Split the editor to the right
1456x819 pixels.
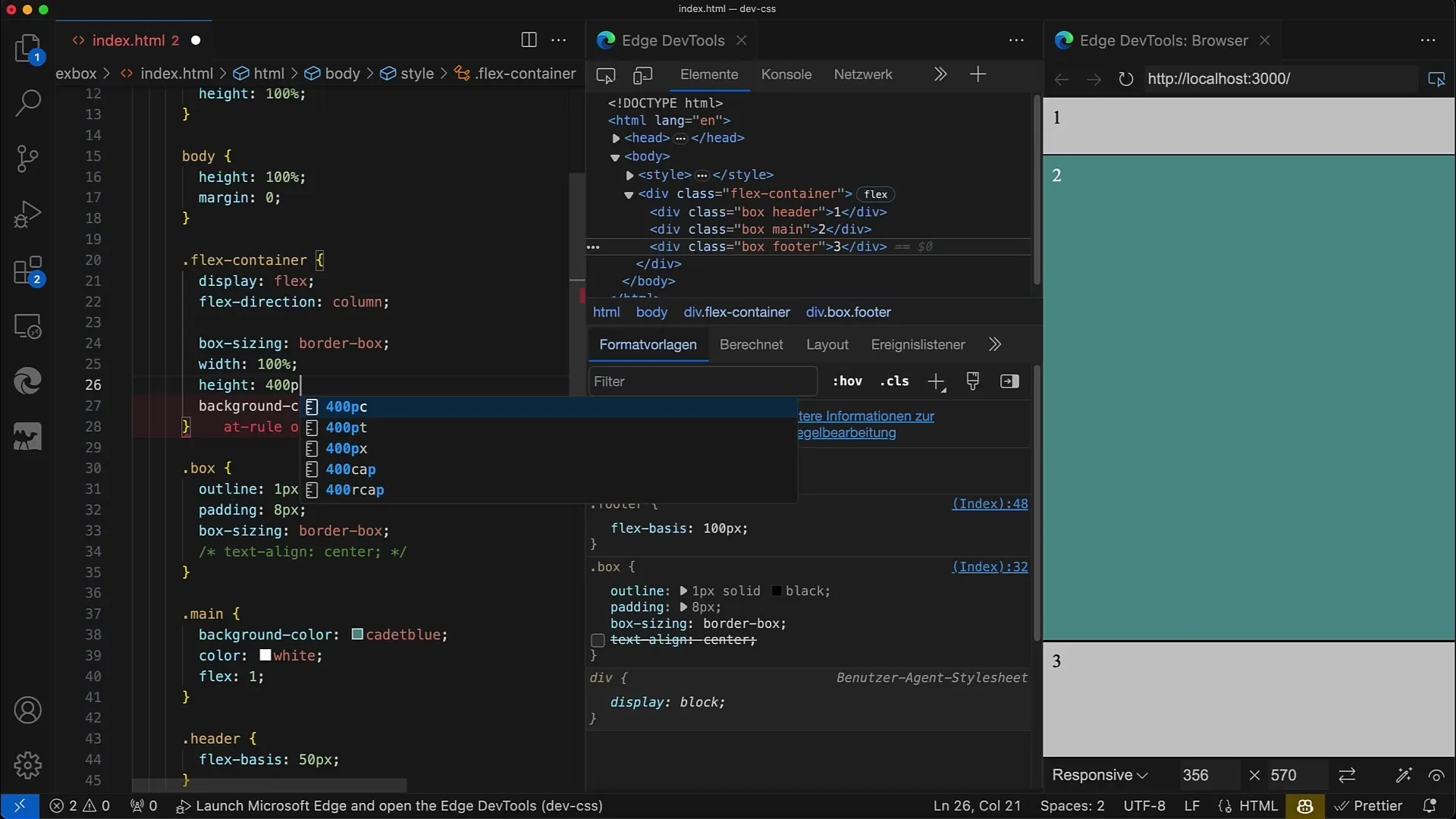click(529, 40)
